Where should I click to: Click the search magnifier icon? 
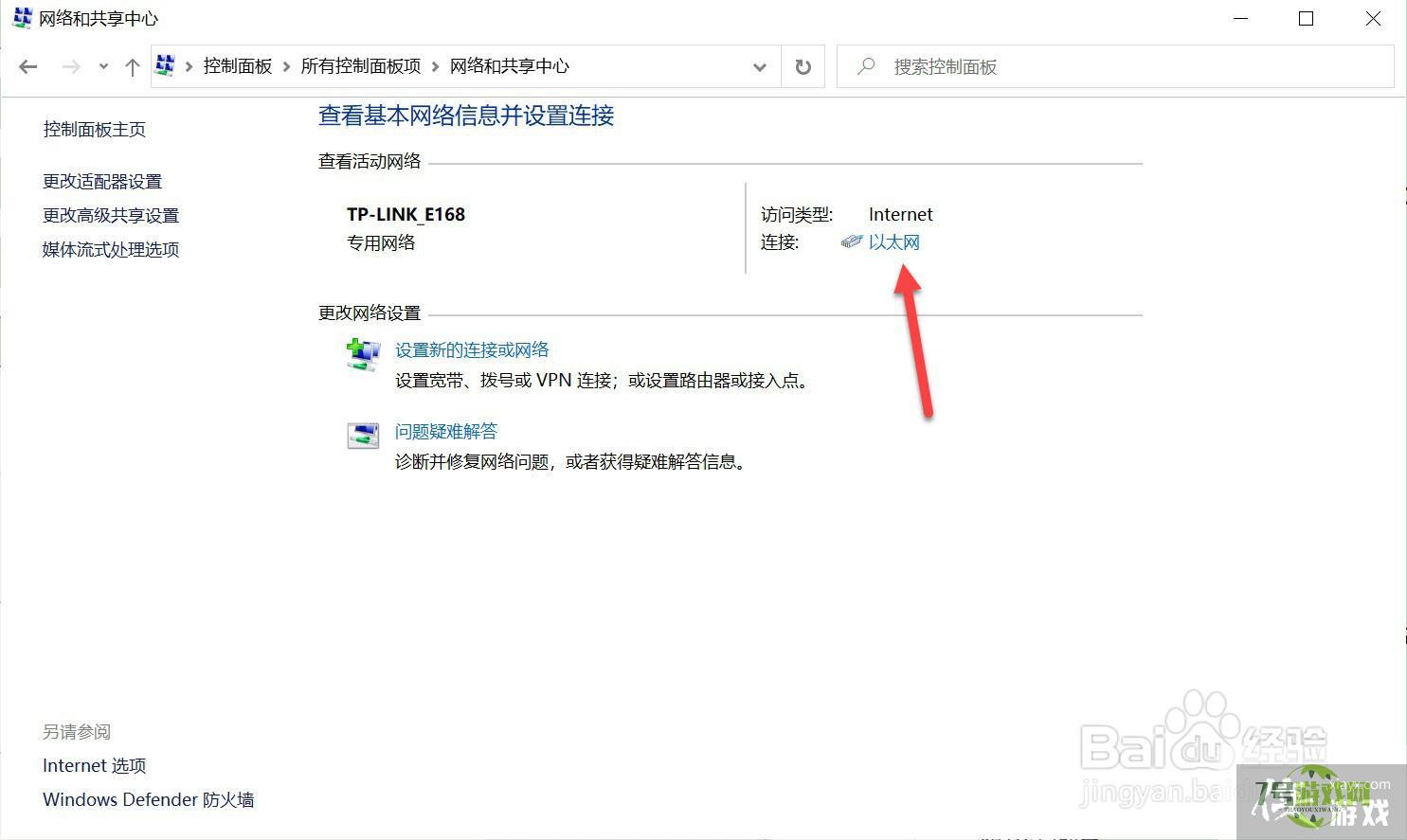tap(866, 66)
